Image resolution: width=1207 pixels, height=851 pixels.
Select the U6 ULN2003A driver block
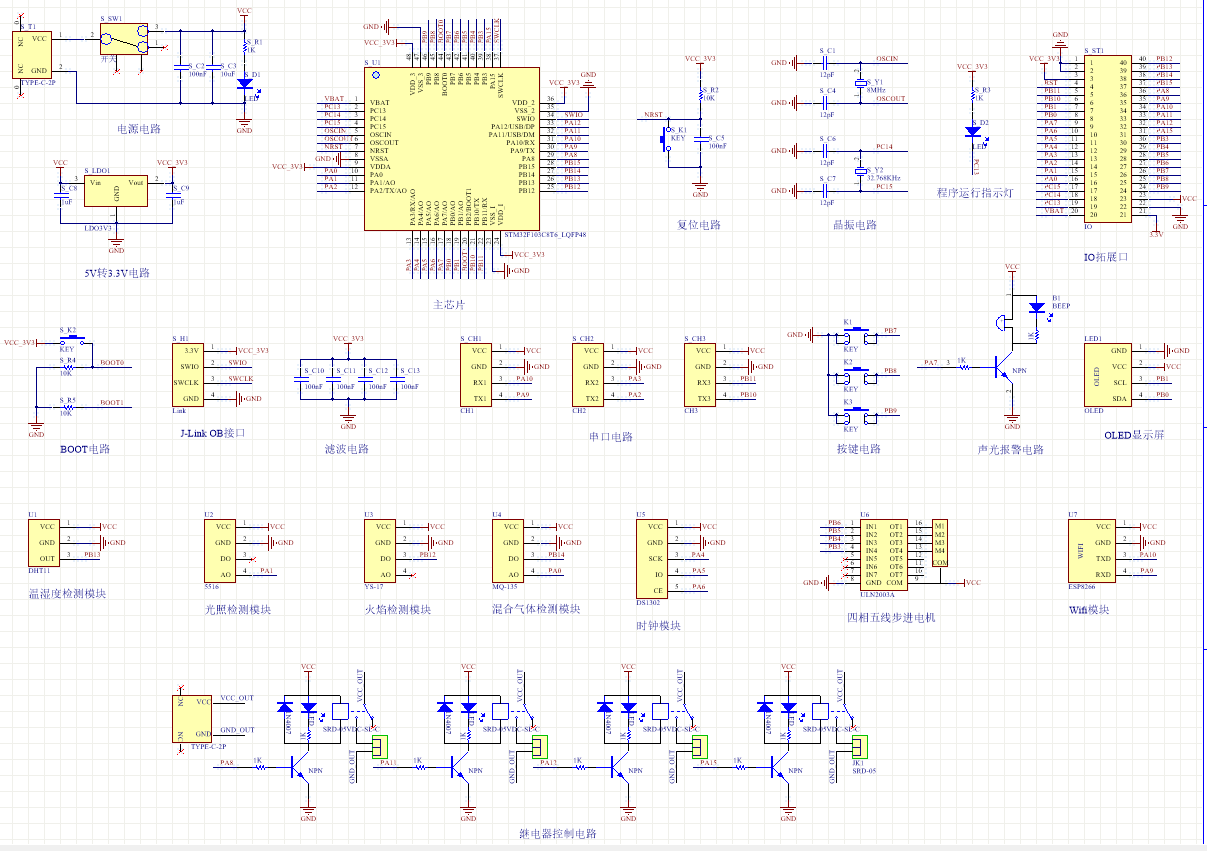(885, 553)
